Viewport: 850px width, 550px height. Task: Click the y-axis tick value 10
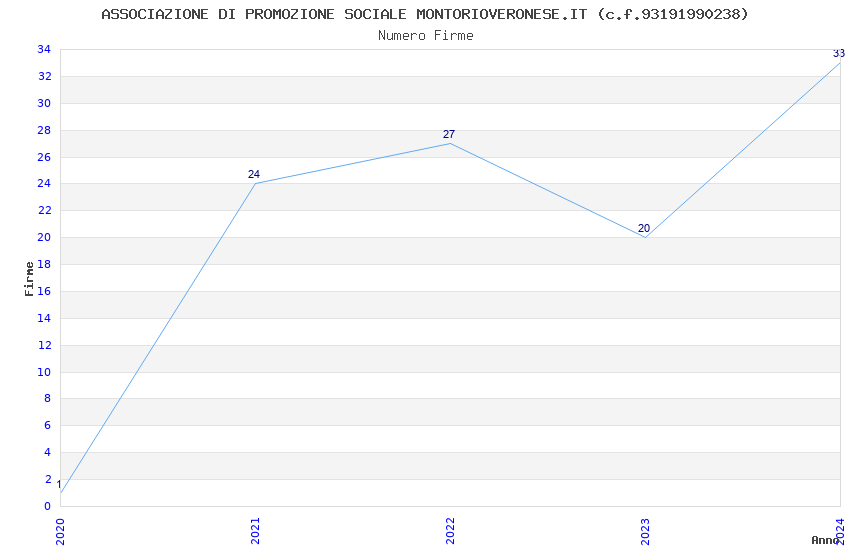pyautogui.click(x=44, y=372)
